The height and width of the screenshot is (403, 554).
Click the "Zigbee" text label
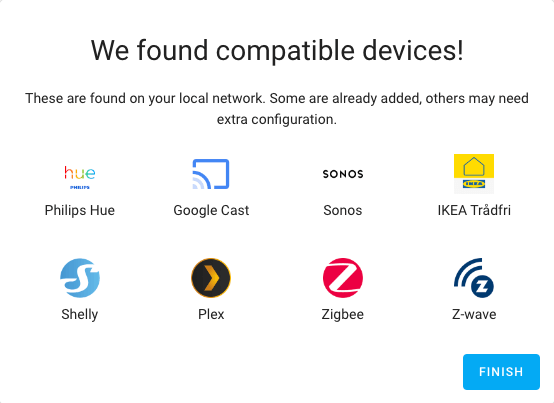coord(343,314)
